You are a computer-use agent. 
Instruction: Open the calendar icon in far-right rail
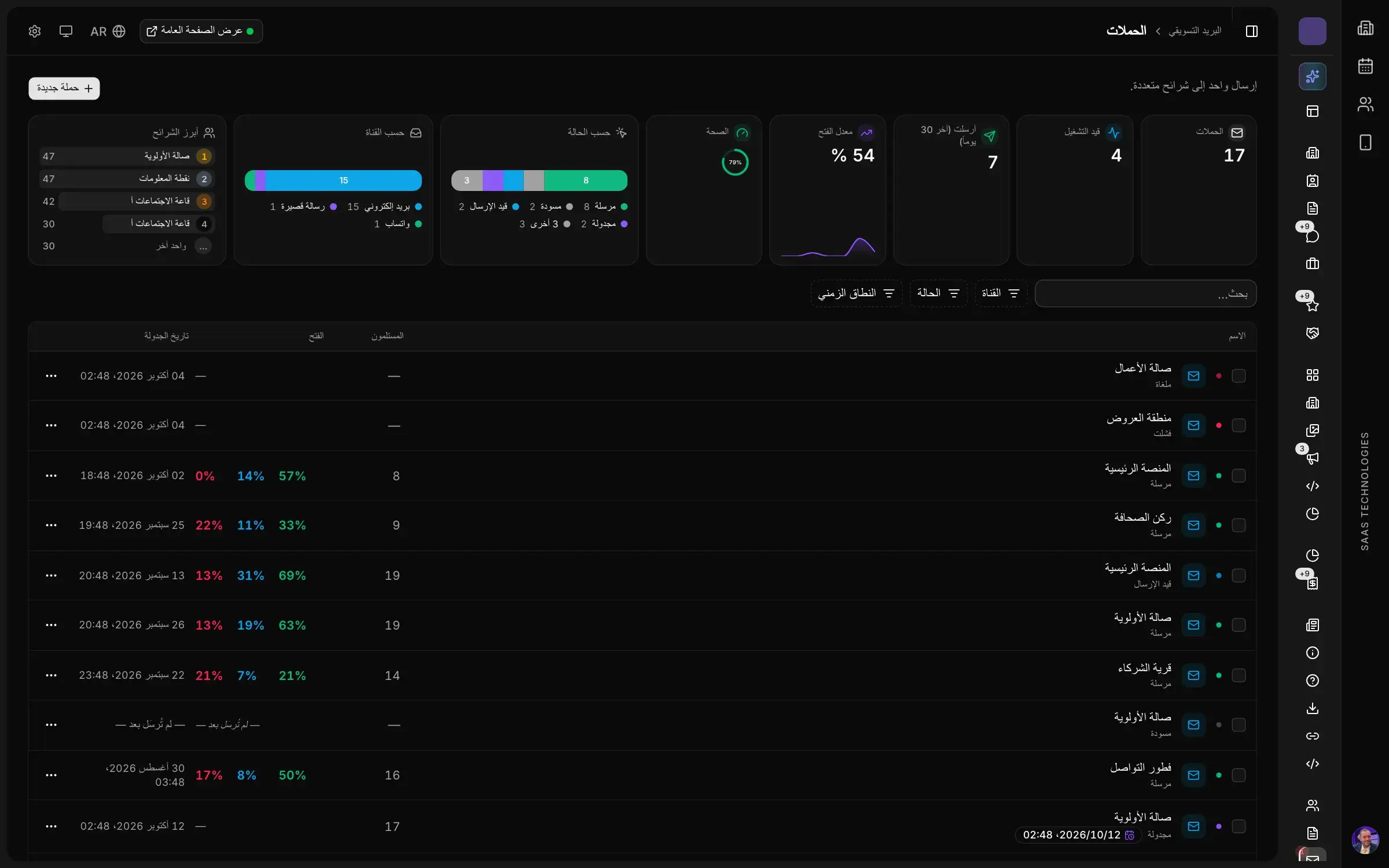[1365, 66]
